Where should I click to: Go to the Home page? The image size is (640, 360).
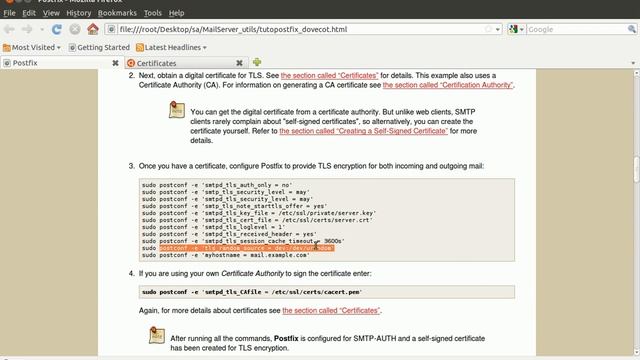(x=93, y=29)
